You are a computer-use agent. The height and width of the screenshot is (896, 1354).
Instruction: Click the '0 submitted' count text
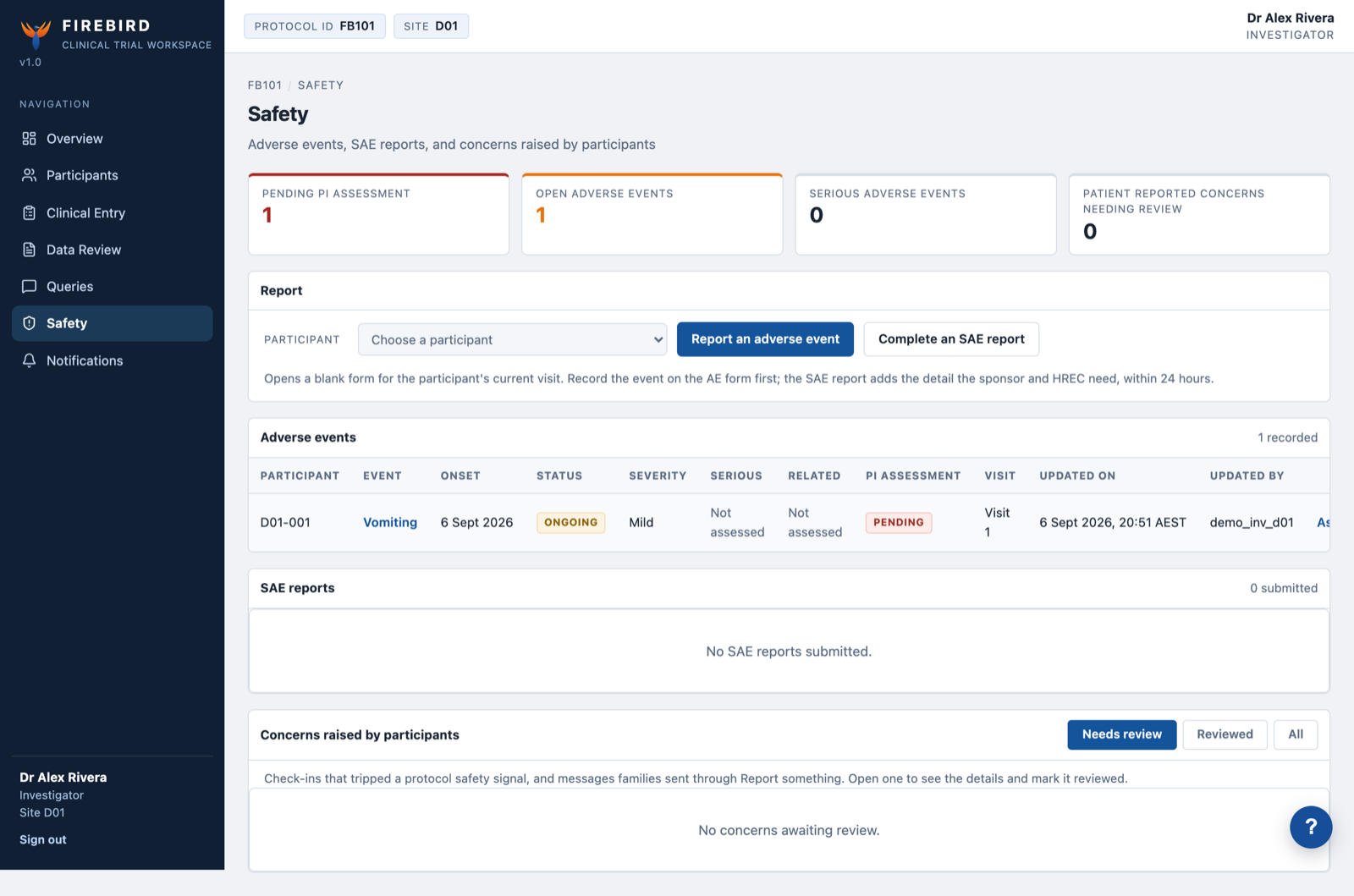pyautogui.click(x=1284, y=588)
